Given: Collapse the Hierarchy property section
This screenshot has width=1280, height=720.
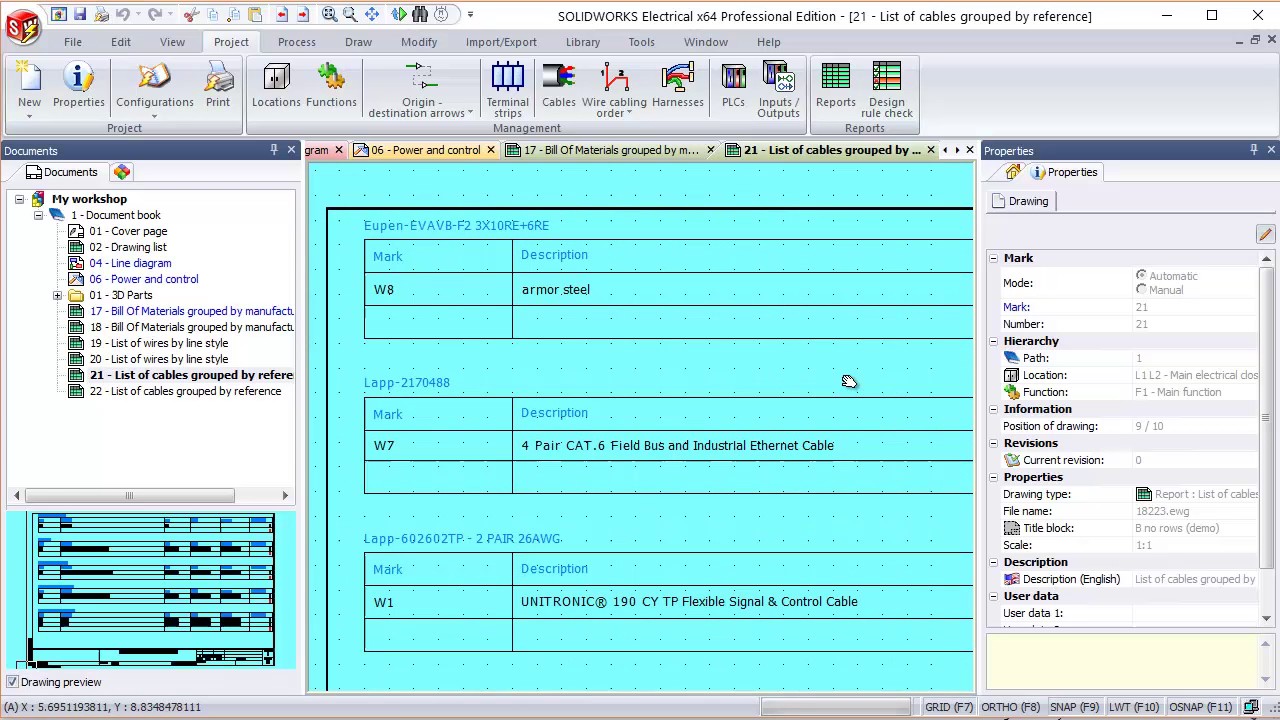Looking at the screenshot, I should [994, 341].
